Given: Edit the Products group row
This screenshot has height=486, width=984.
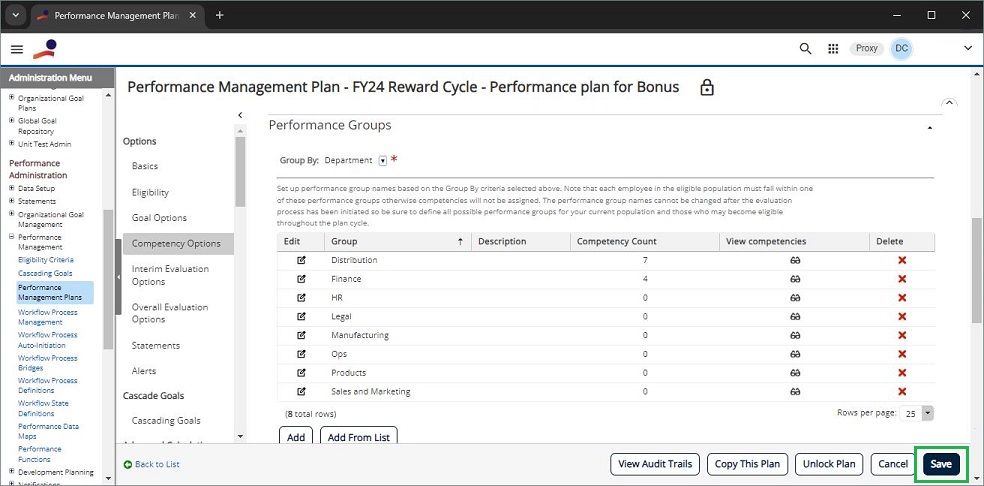Looking at the screenshot, I should 301,373.
